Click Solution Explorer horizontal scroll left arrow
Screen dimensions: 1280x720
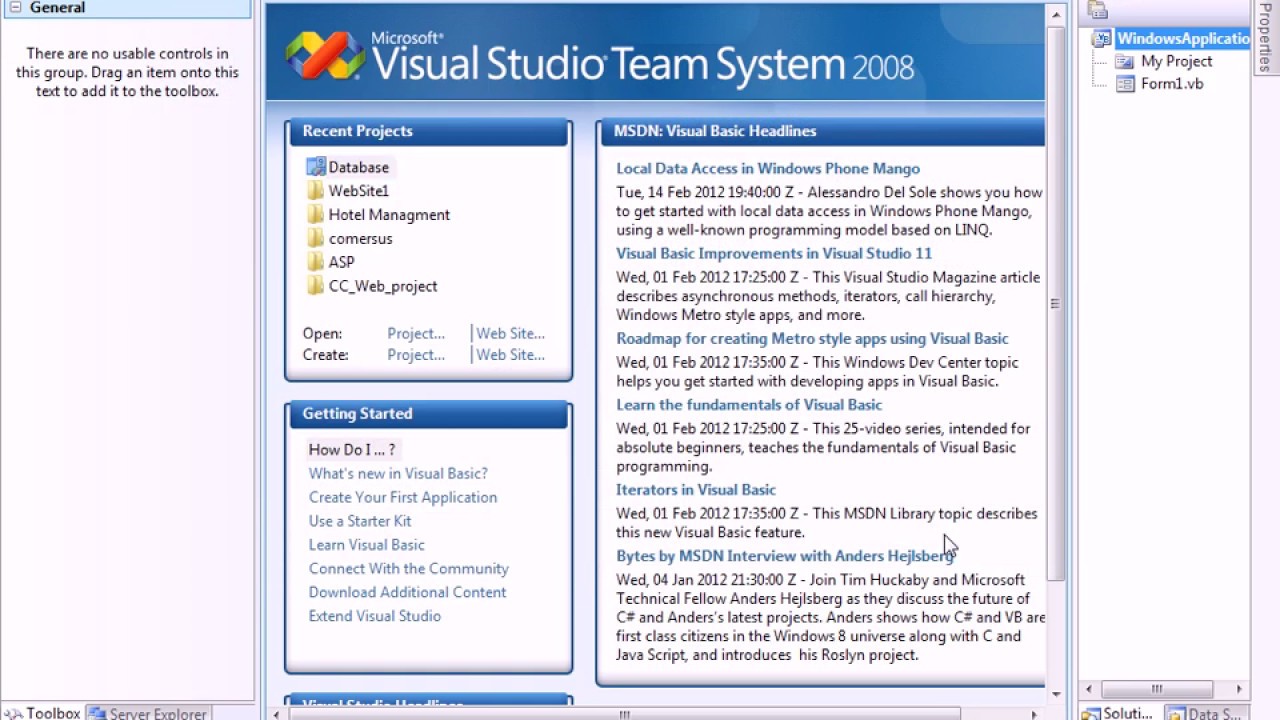tap(1091, 689)
